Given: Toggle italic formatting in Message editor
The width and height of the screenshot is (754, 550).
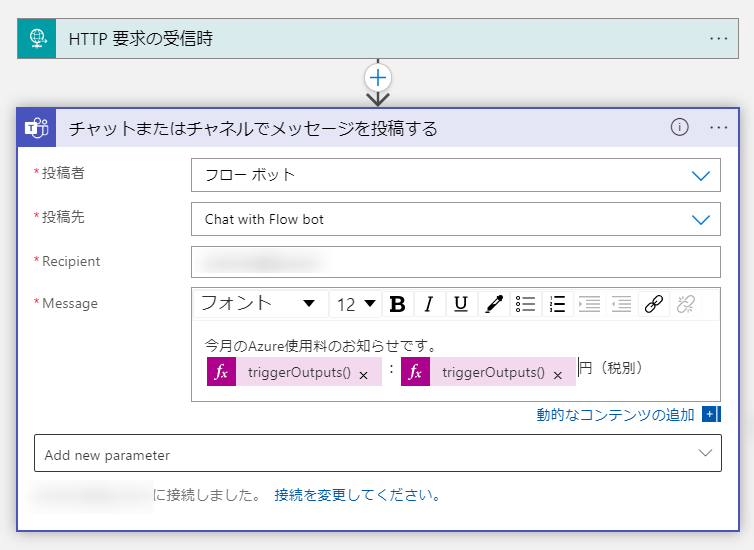Looking at the screenshot, I should tap(429, 304).
